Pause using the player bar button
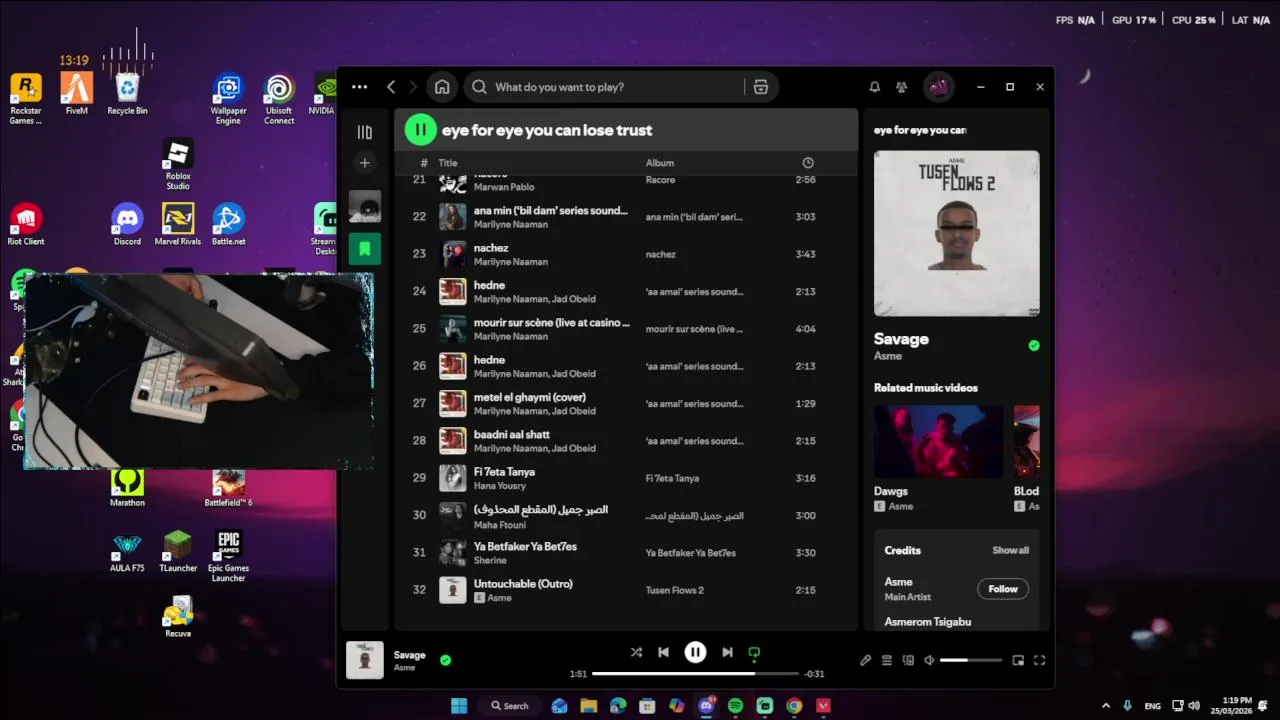The height and width of the screenshot is (720, 1280). pyautogui.click(x=695, y=652)
